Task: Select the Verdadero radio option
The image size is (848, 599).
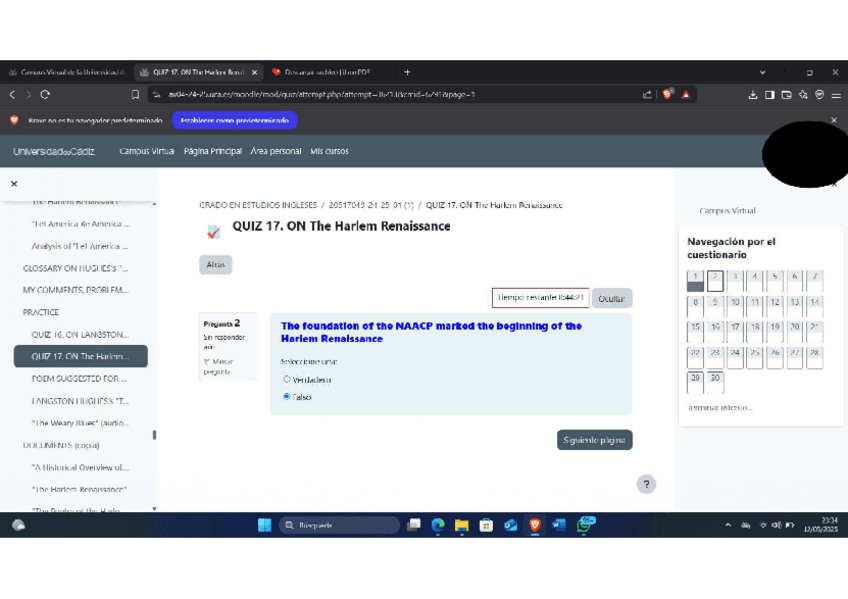Action: tap(287, 380)
